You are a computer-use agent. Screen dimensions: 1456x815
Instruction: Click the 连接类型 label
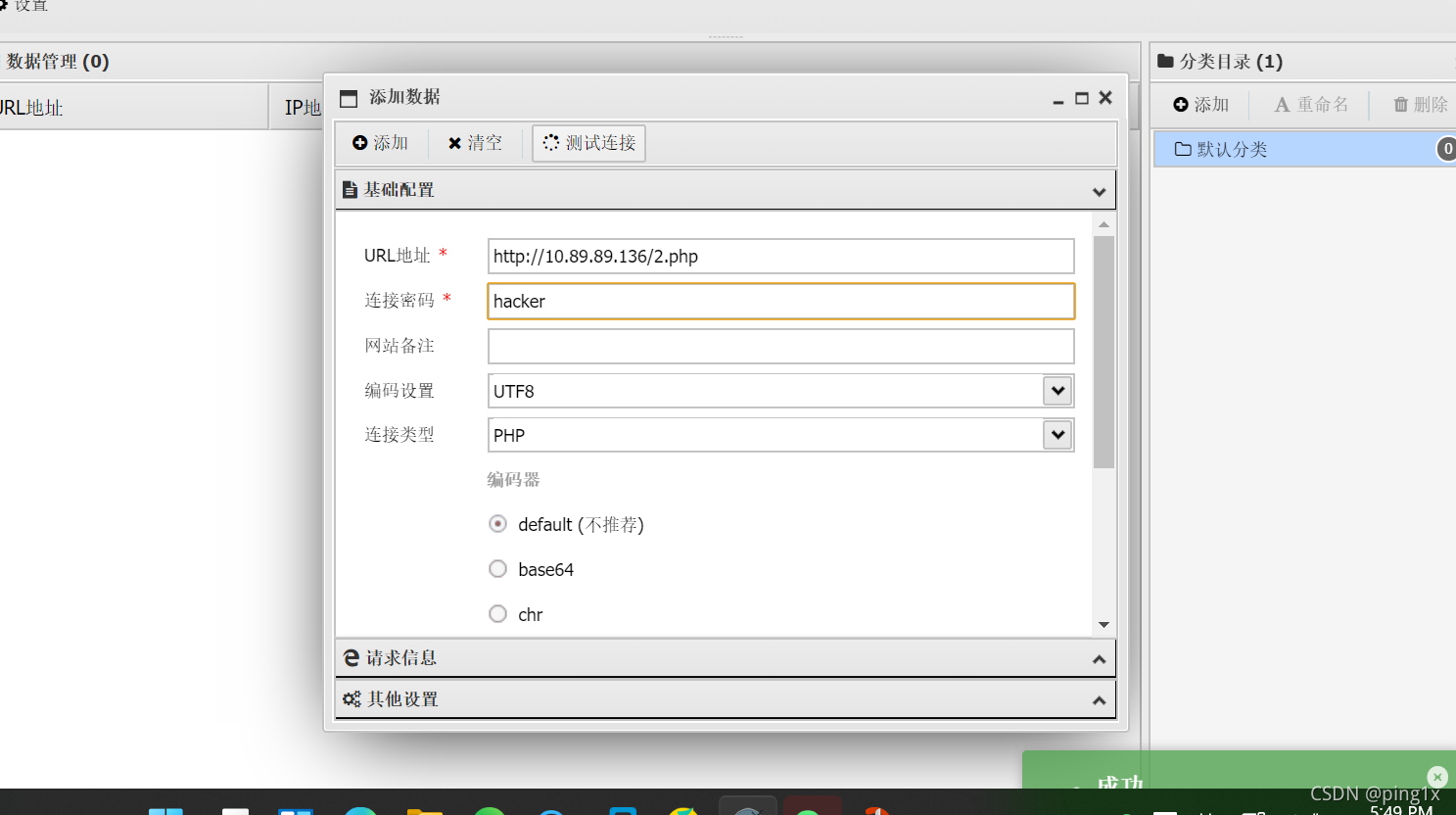pyautogui.click(x=399, y=435)
